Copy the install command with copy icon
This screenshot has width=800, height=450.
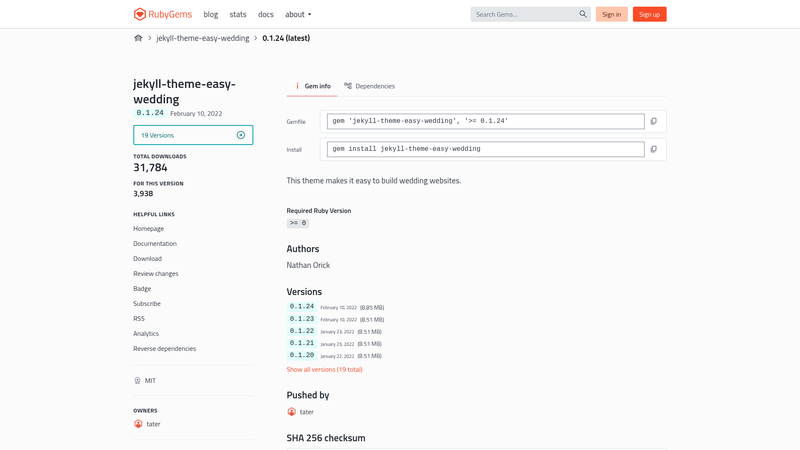click(x=654, y=149)
